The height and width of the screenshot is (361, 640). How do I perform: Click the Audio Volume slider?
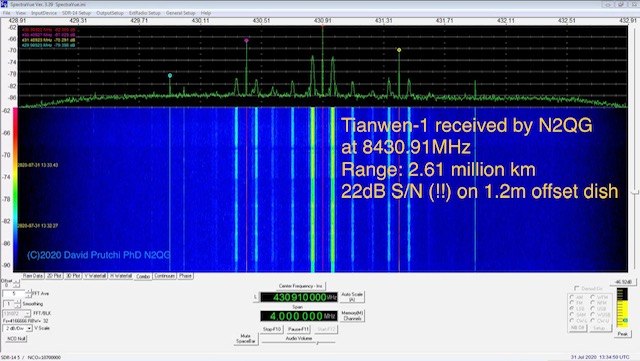[299, 343]
